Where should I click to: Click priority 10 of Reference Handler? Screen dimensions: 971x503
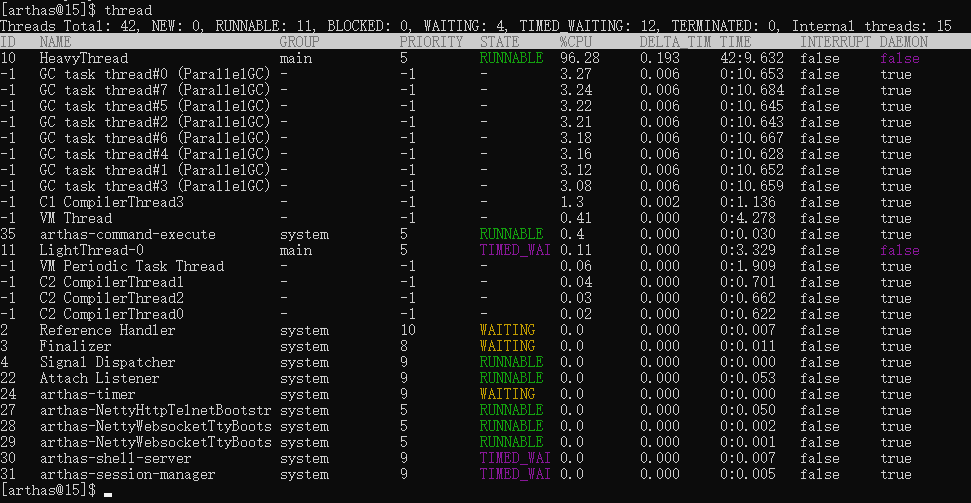click(407, 330)
